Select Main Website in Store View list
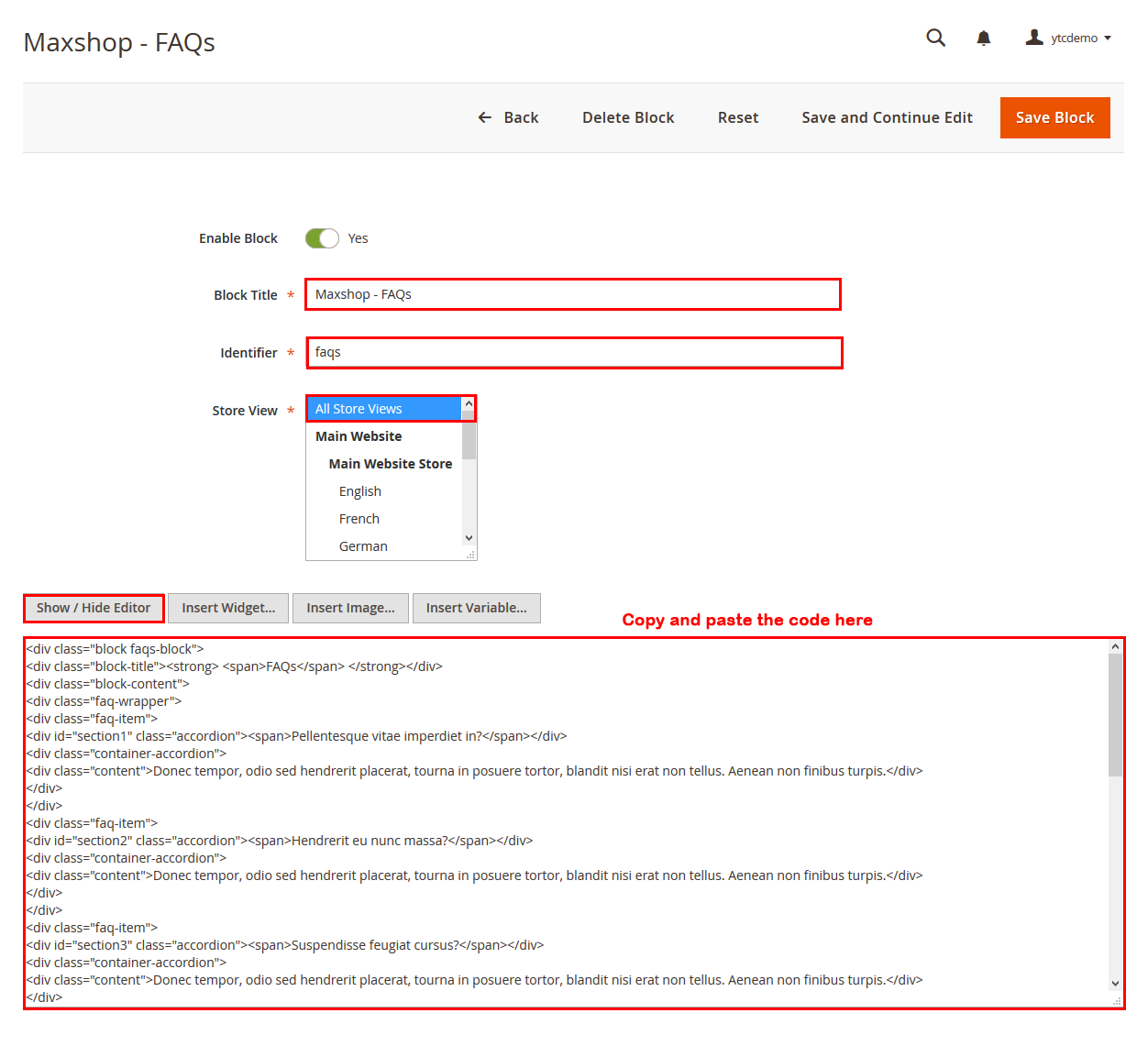Screen dimensions: 1148x1057 click(x=384, y=436)
